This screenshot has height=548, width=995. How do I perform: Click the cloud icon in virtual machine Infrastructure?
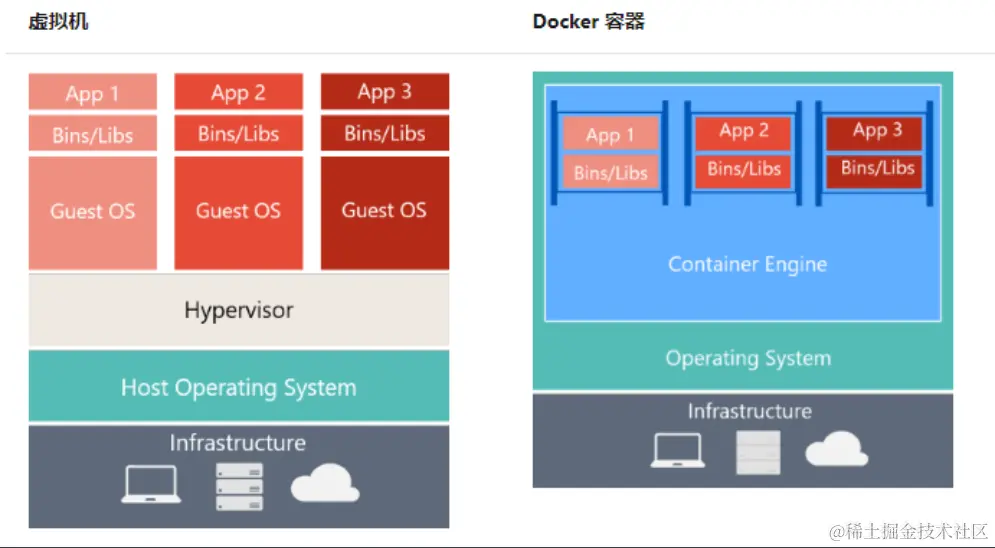point(325,483)
